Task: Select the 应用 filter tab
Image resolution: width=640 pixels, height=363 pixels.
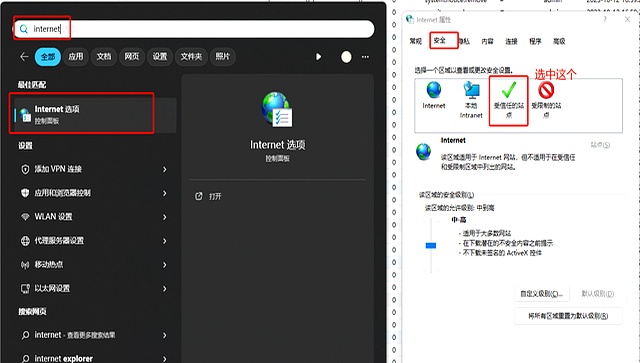Action: tap(76, 56)
